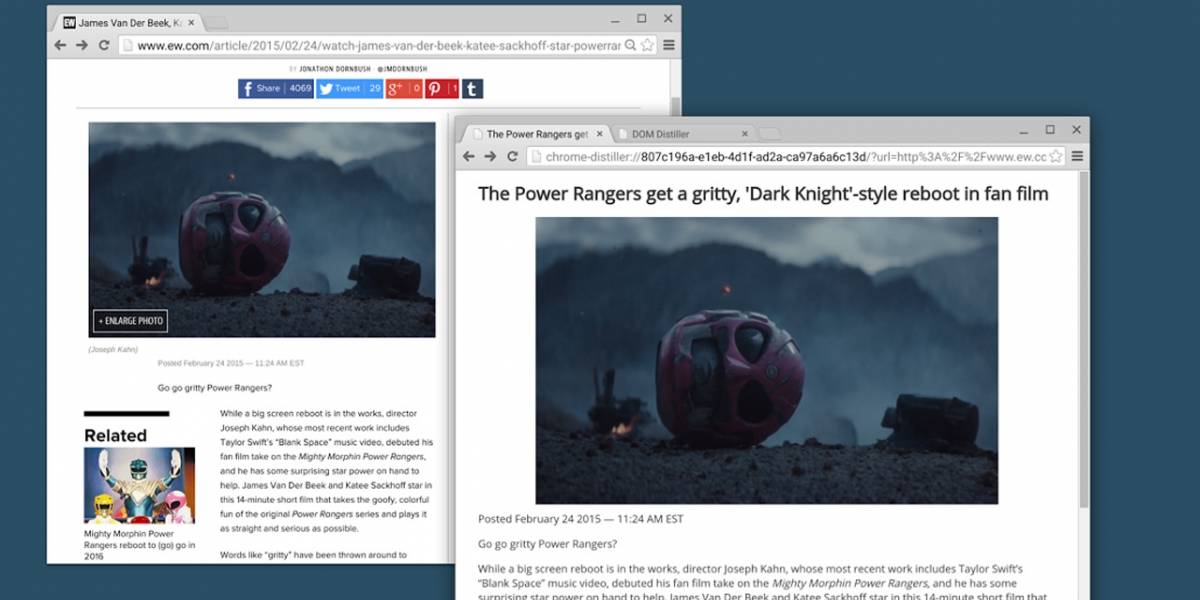Minimize the distiller window

[x=1023, y=130]
